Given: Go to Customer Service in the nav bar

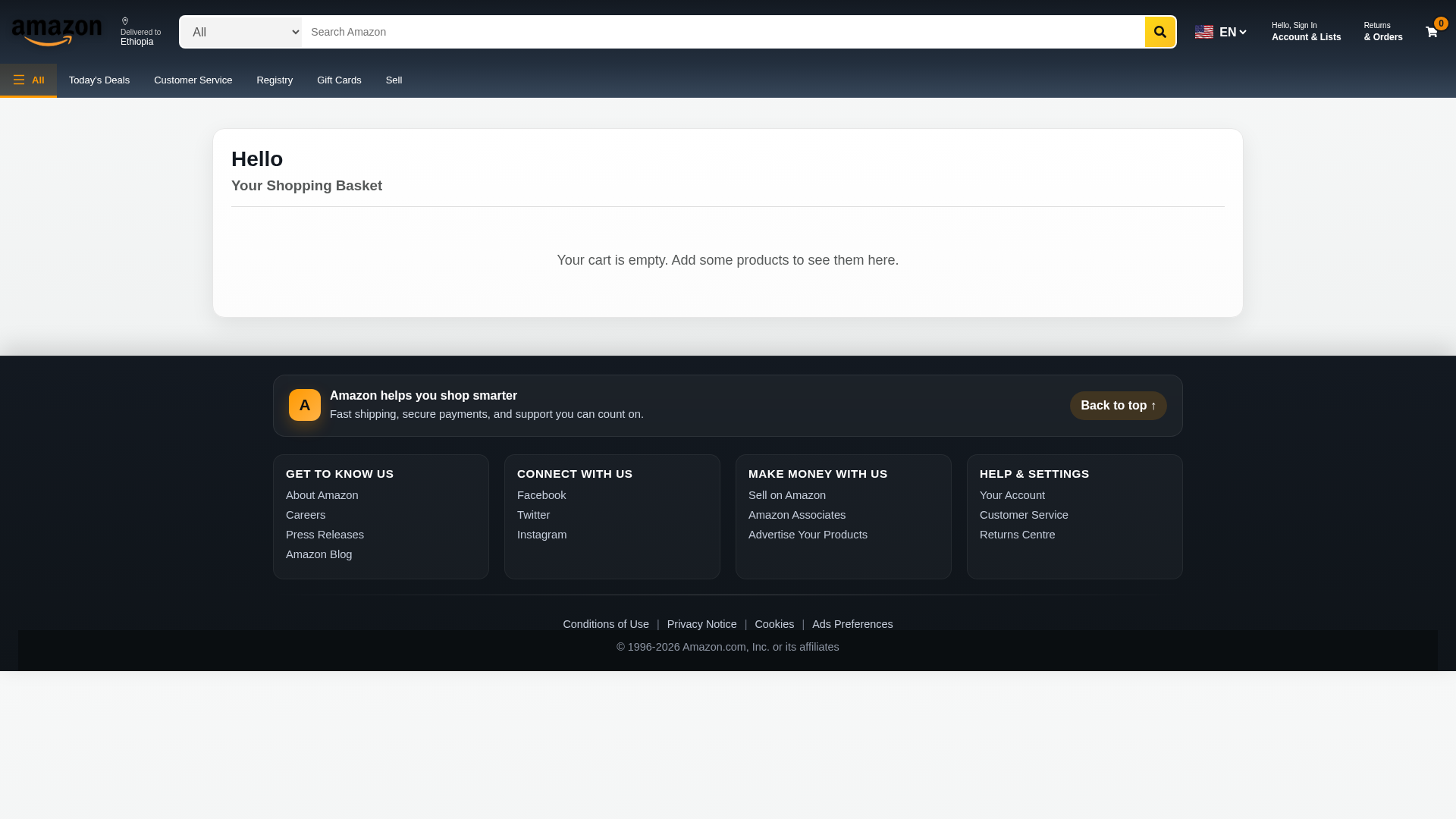Looking at the screenshot, I should (193, 80).
